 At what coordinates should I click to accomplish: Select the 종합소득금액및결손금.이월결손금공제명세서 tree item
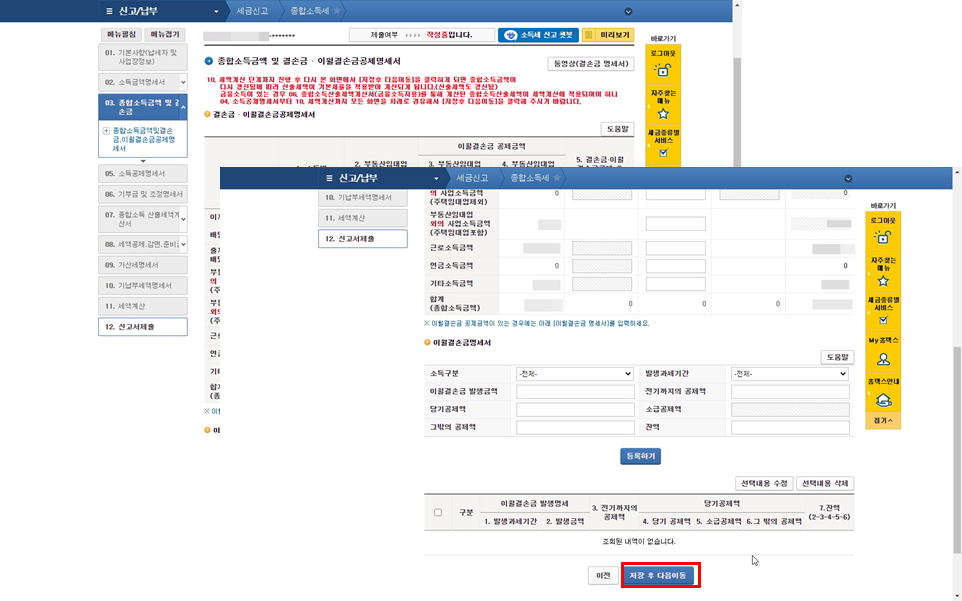[144, 139]
